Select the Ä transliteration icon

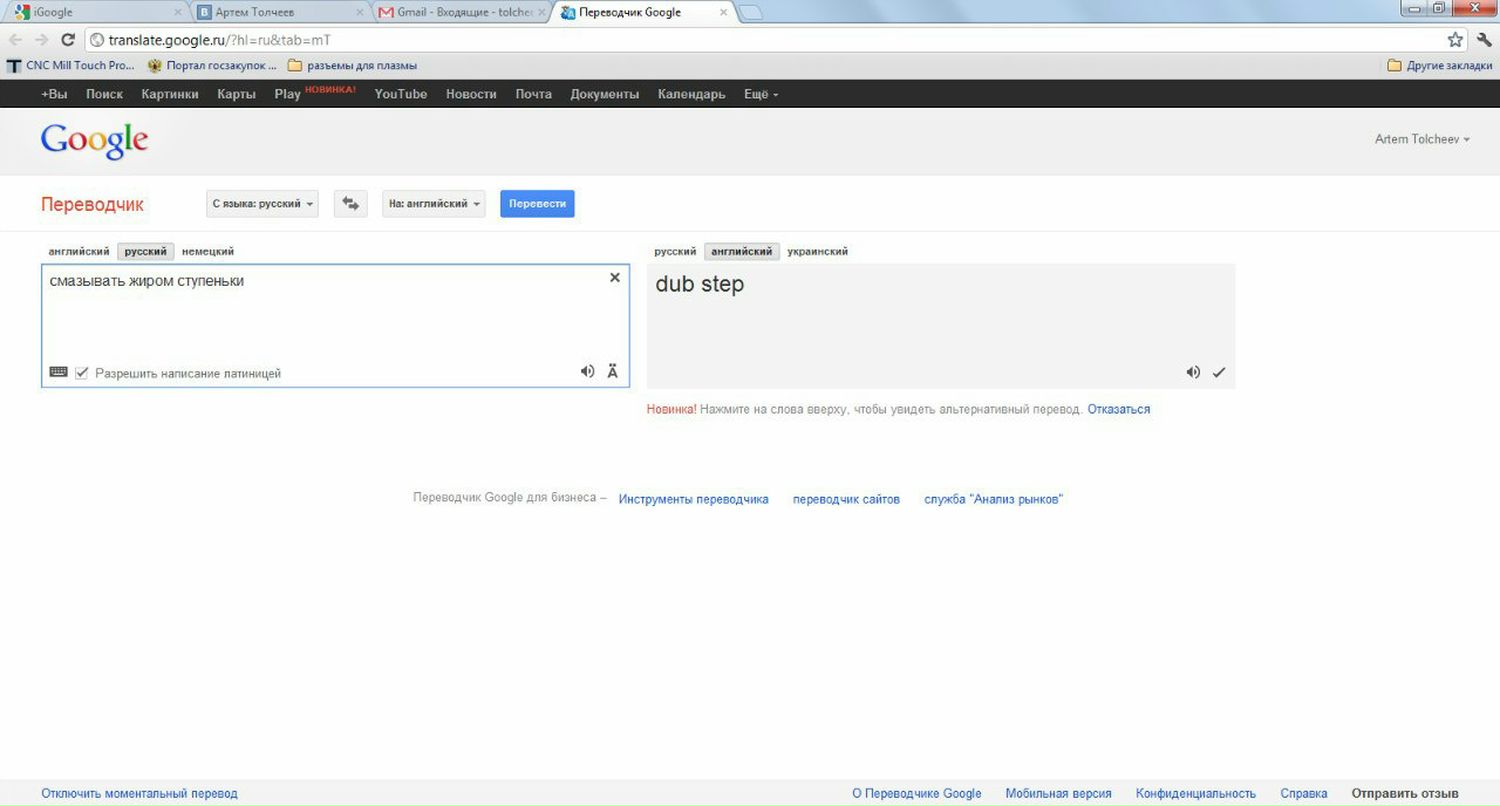(612, 370)
